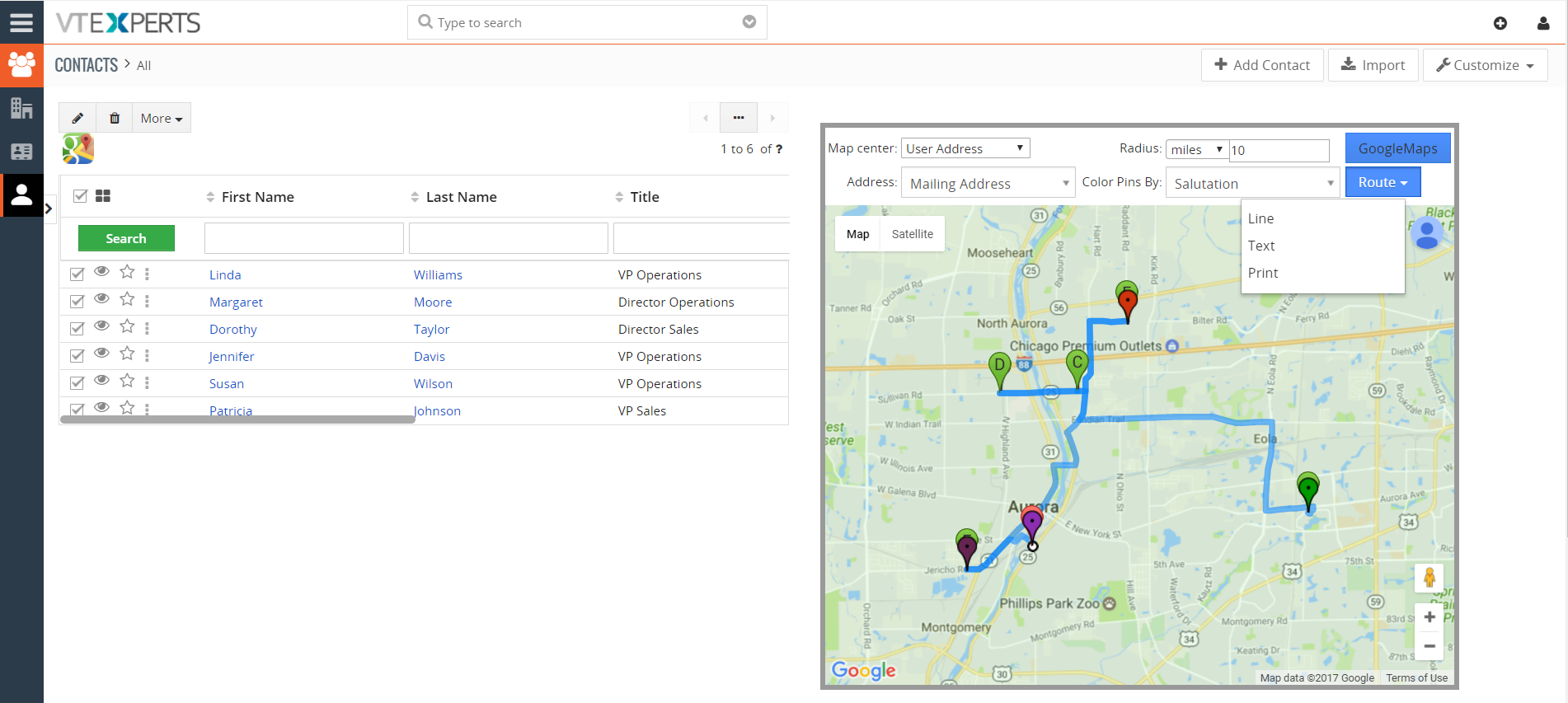This screenshot has height=703, width=1568.
Task: Uncheck the Linda Williams row checkbox
Action: (77, 274)
